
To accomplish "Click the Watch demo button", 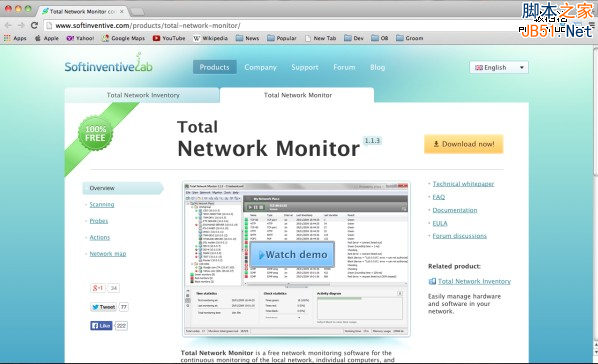I will click(292, 254).
